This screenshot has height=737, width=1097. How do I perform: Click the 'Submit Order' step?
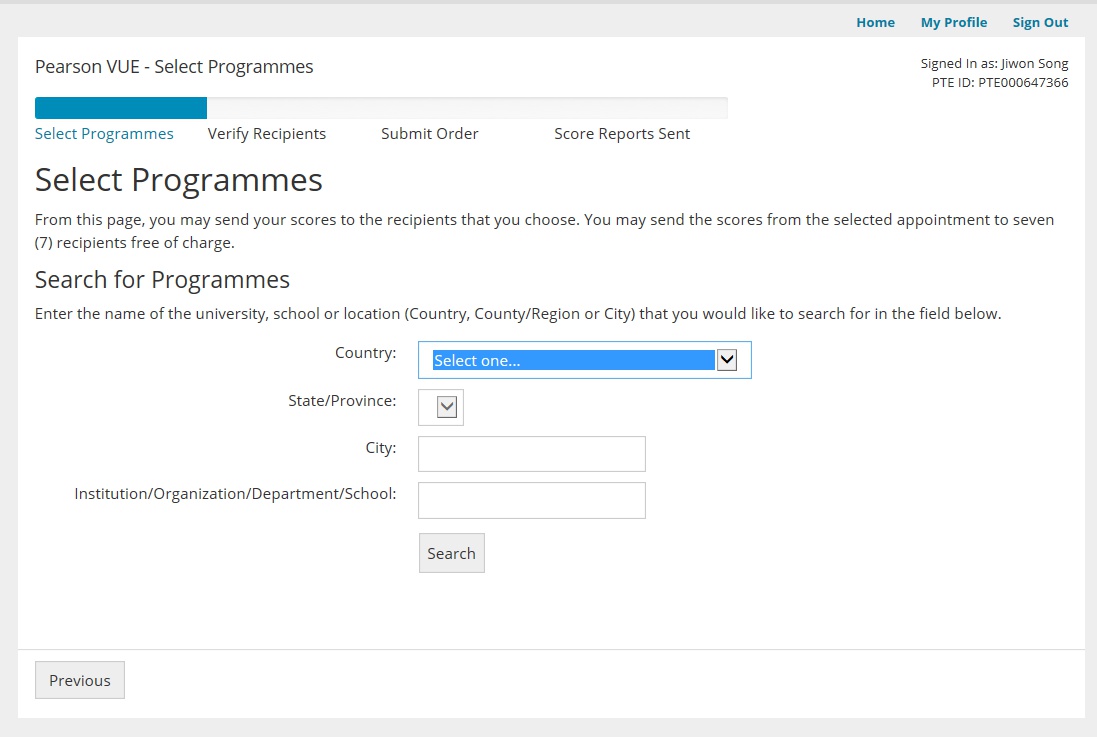(x=430, y=134)
